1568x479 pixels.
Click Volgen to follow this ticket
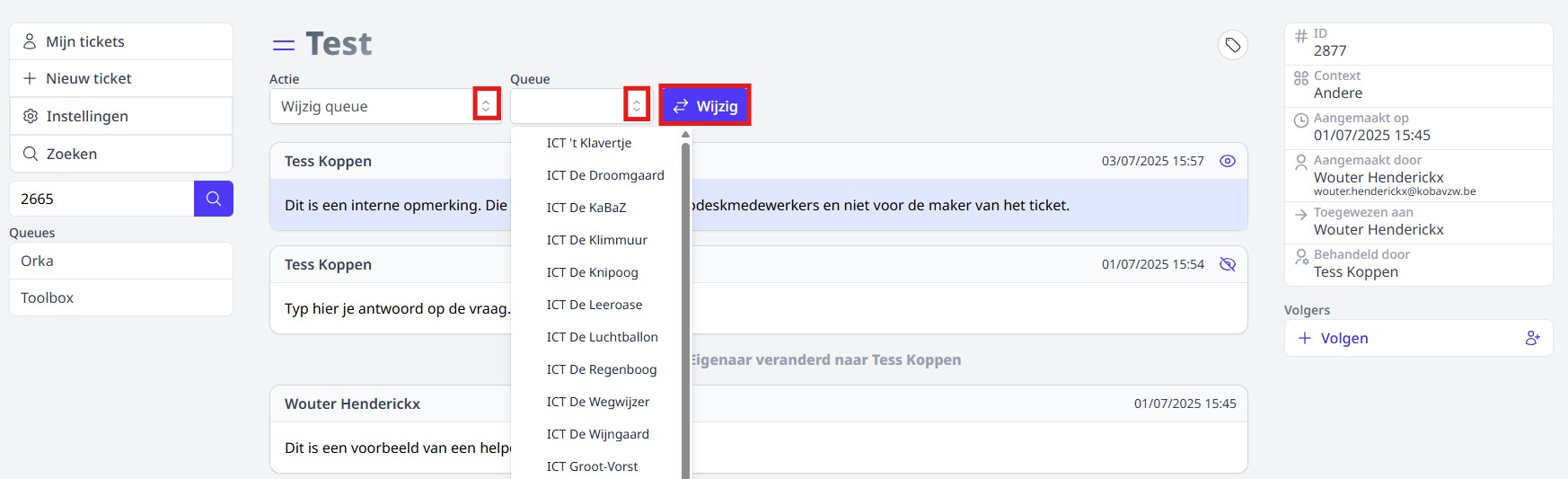coord(1343,338)
